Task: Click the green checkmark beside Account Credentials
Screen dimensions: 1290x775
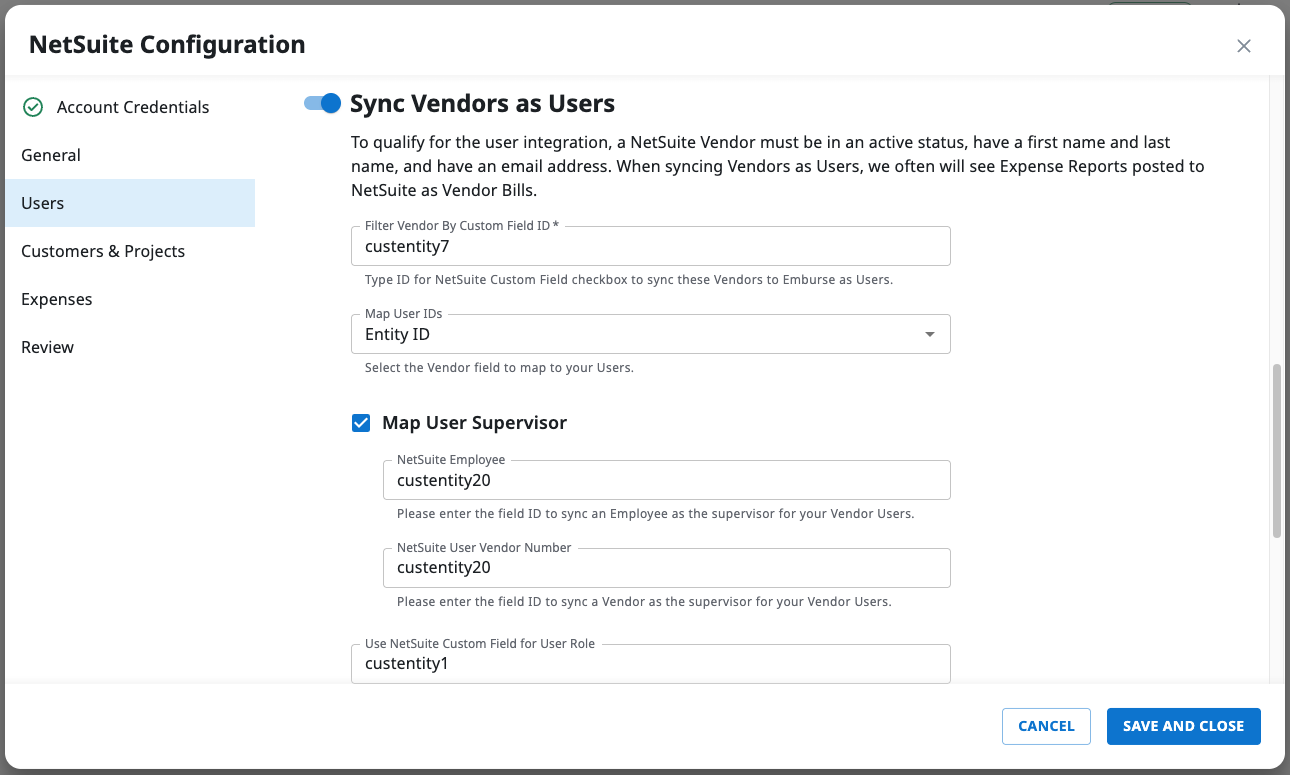Action: click(x=33, y=107)
